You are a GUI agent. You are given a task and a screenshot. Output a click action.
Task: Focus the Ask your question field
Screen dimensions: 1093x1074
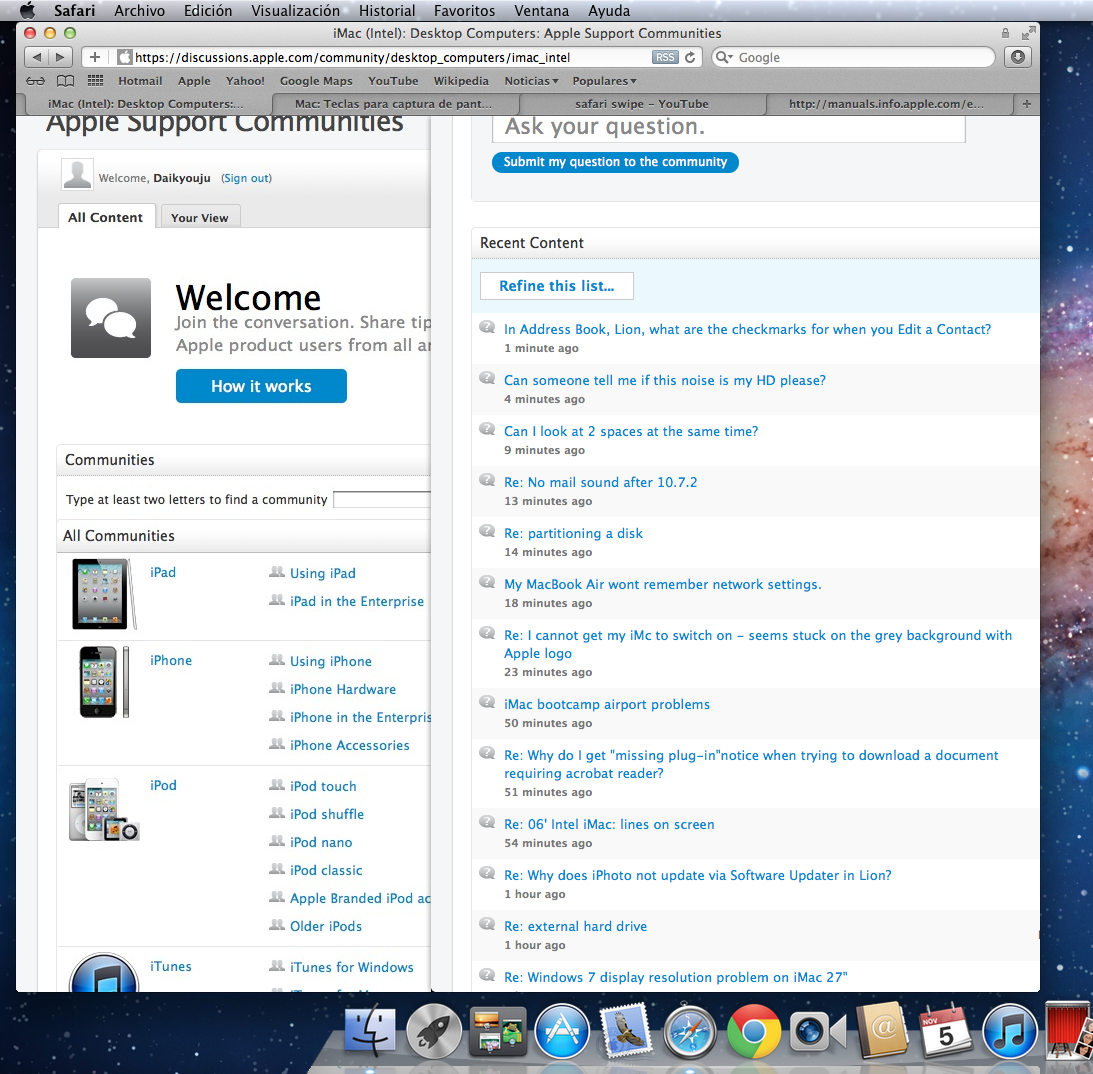click(x=728, y=128)
